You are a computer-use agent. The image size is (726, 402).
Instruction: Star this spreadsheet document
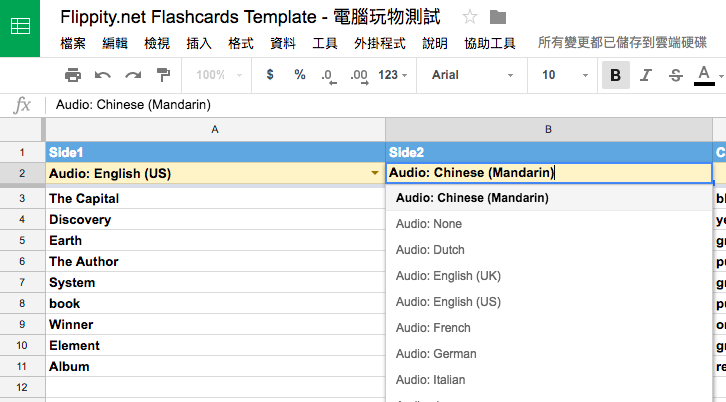471,17
